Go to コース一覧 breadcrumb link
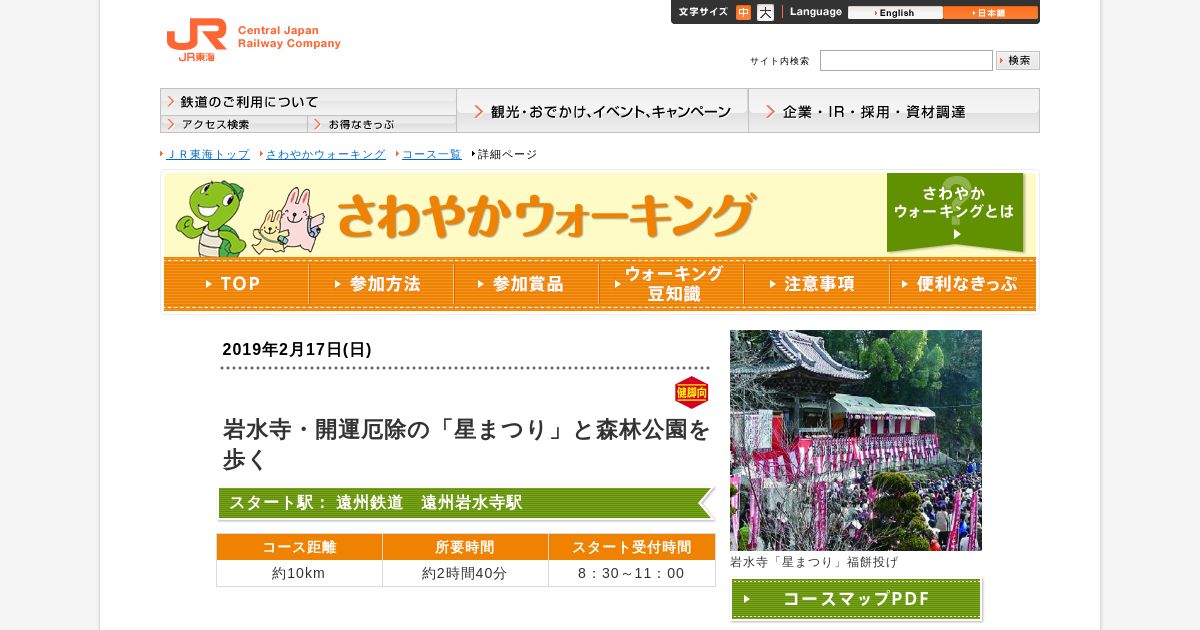The image size is (1200, 630). click(x=432, y=154)
